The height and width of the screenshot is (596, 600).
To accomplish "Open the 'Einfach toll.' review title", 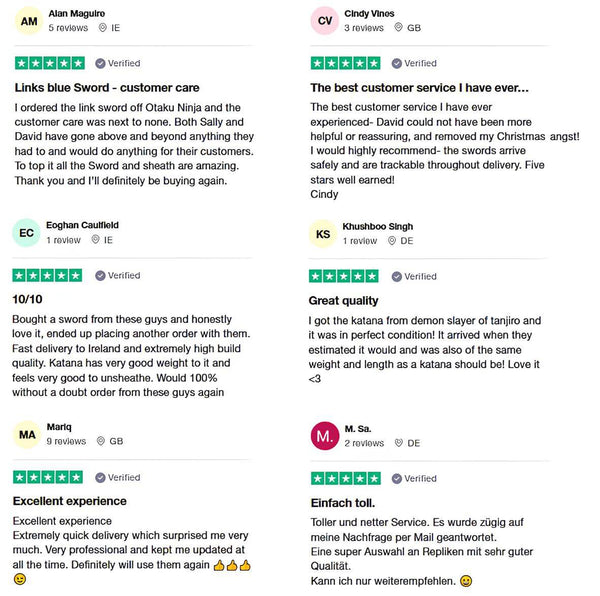I will click(x=342, y=502).
